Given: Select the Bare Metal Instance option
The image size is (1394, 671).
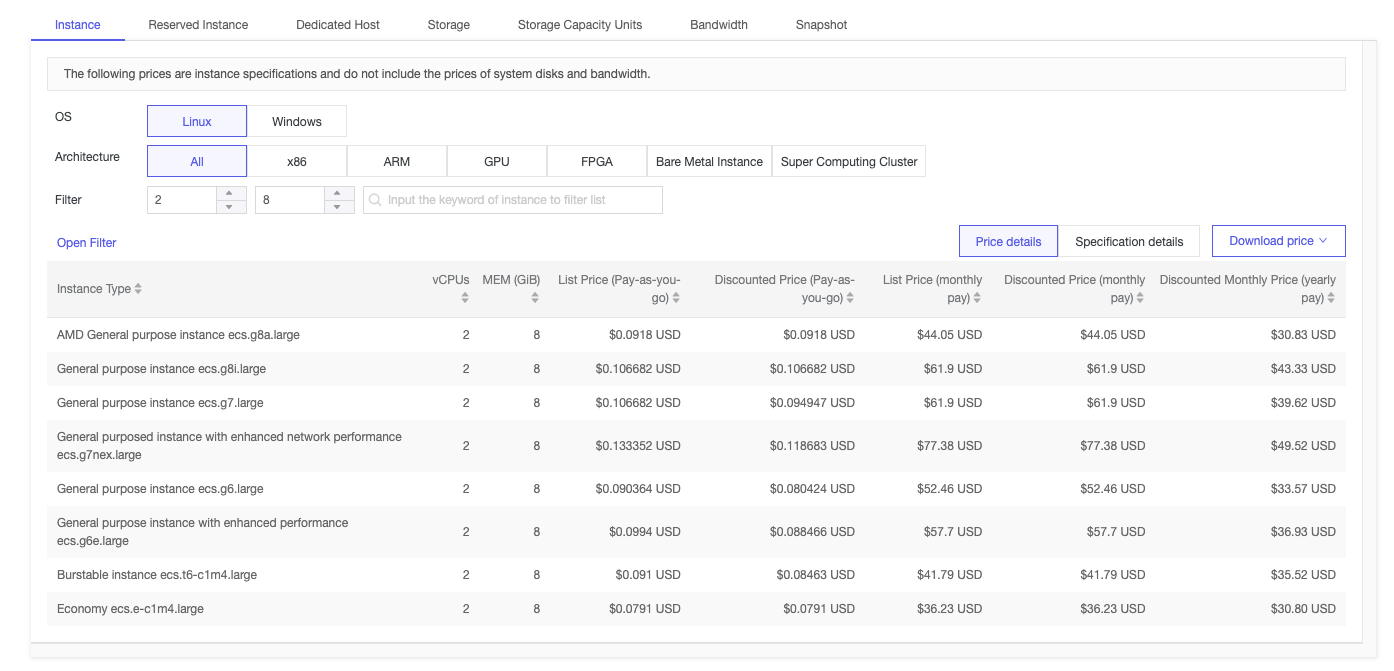Looking at the screenshot, I should coord(709,161).
